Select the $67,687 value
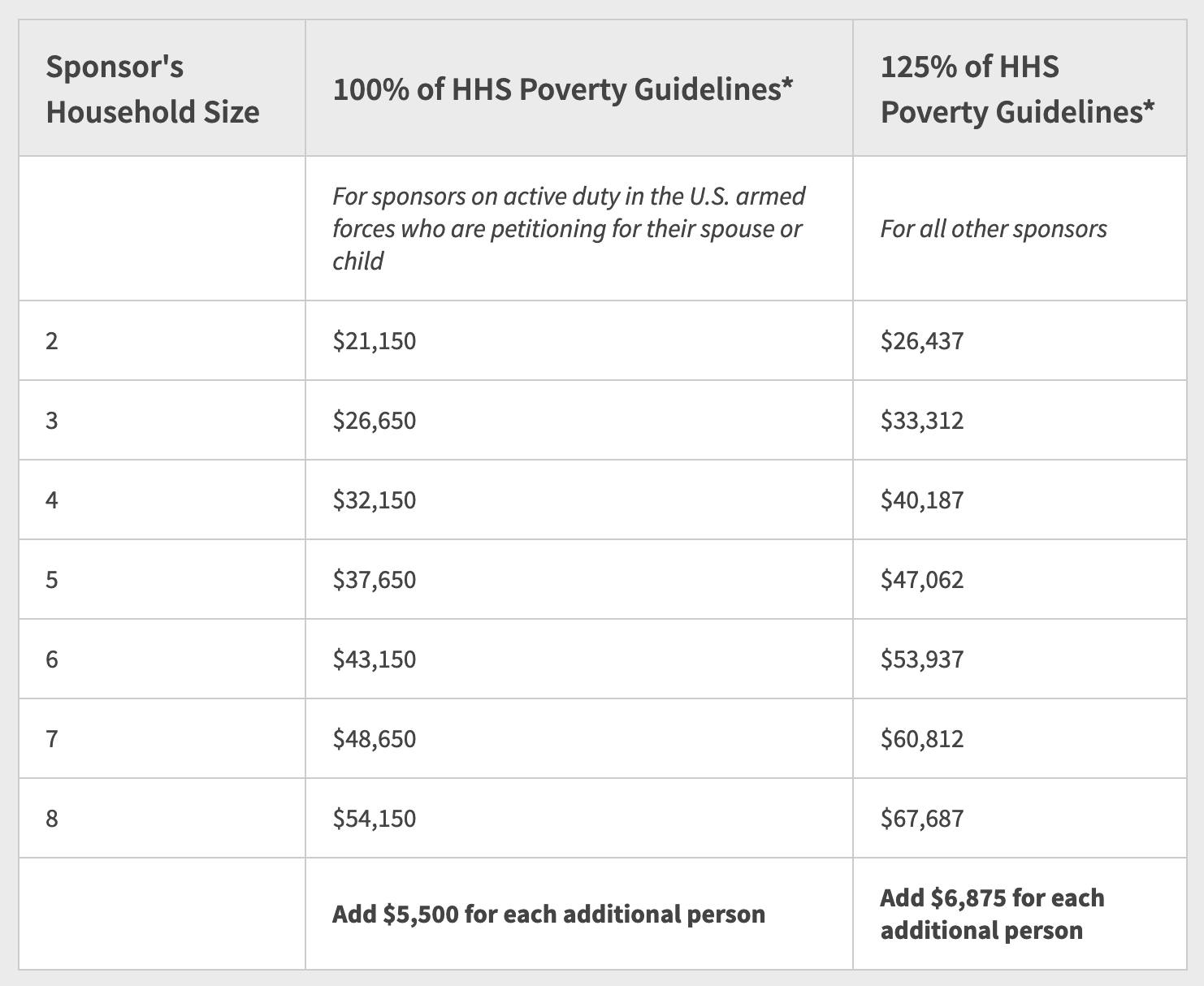1204x986 pixels. pos(922,818)
